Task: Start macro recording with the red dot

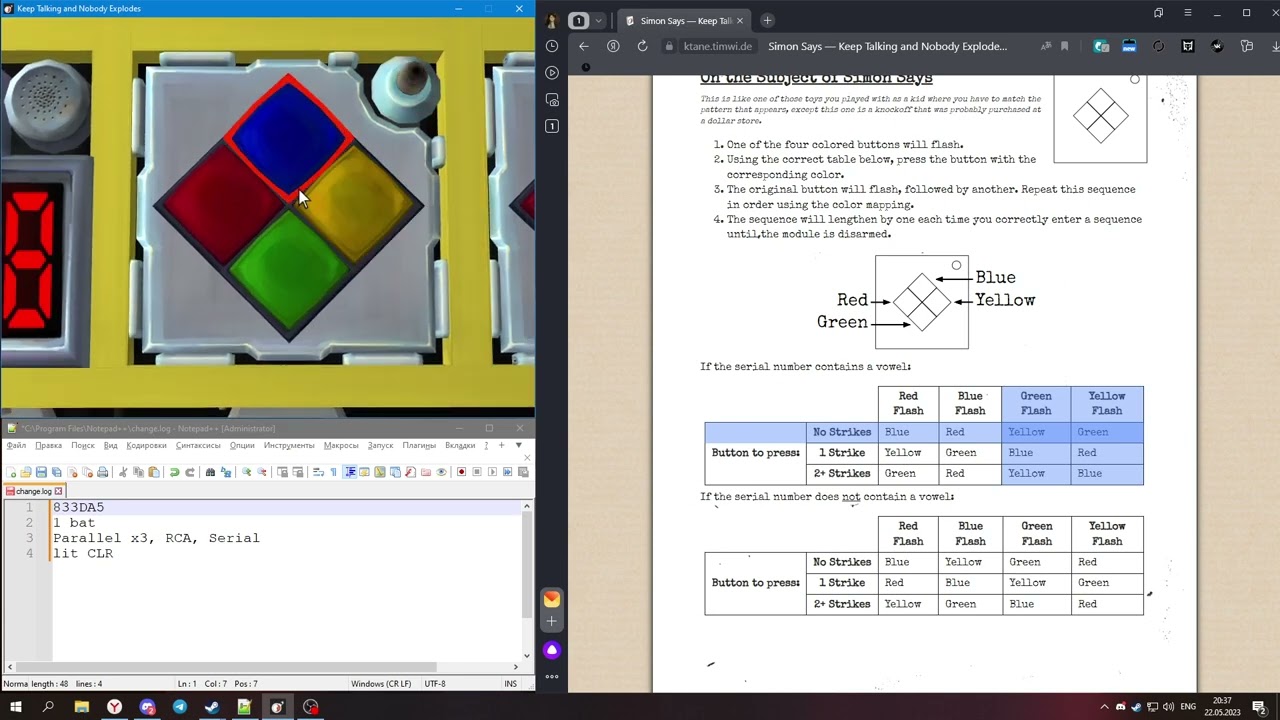Action: click(462, 472)
